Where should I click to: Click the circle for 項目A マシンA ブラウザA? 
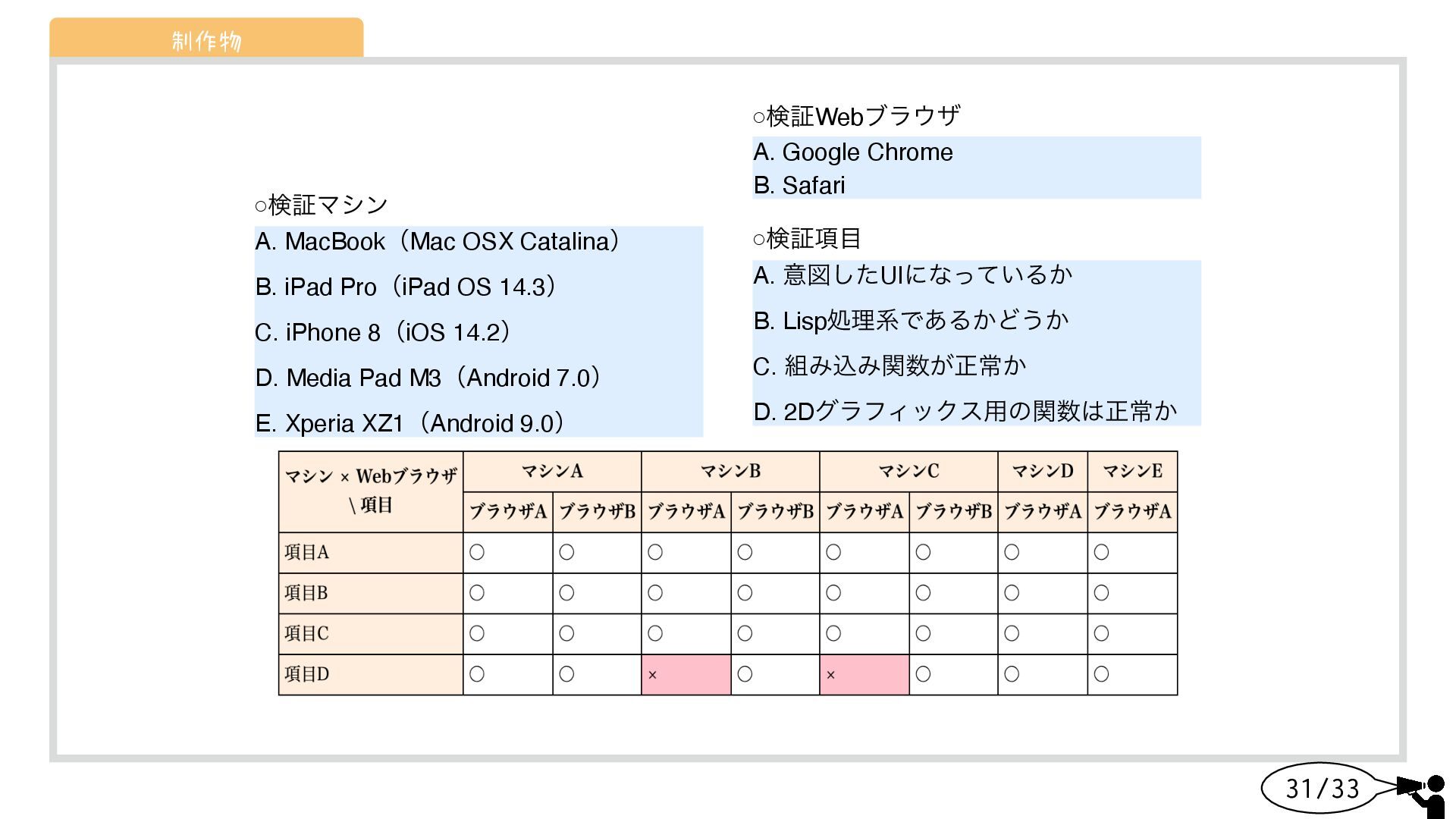[477, 553]
